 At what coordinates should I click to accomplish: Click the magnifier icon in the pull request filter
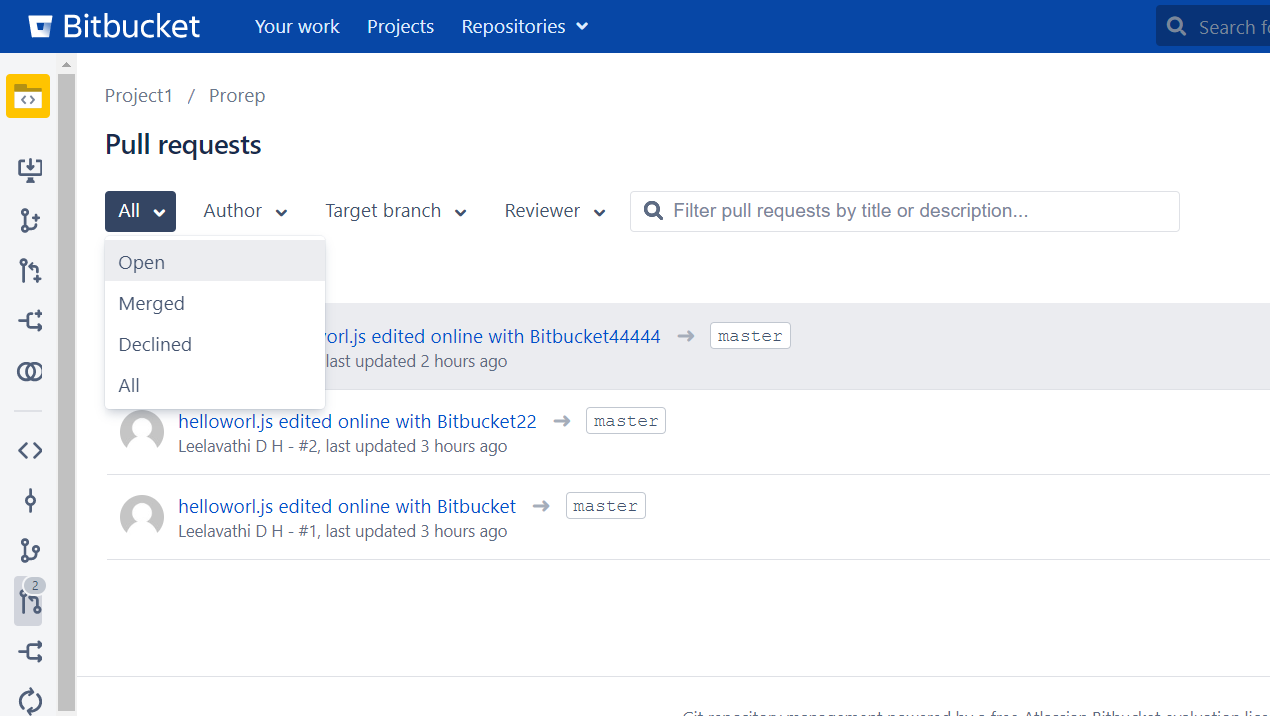pos(654,211)
